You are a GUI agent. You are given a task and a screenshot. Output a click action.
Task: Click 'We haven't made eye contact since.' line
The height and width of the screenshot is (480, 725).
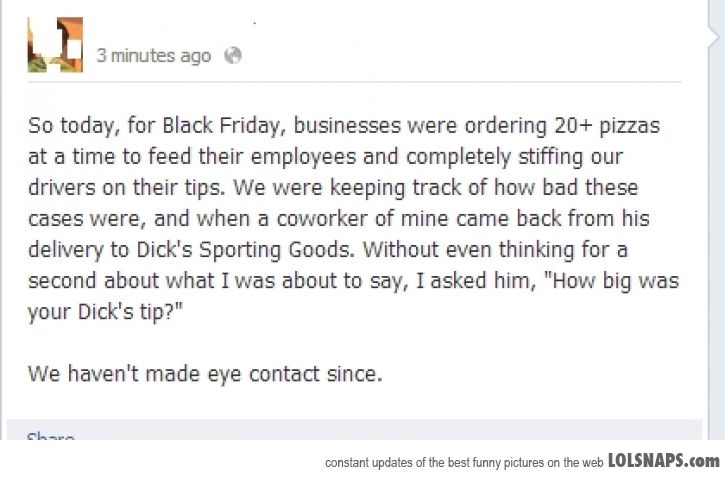pyautogui.click(x=205, y=375)
